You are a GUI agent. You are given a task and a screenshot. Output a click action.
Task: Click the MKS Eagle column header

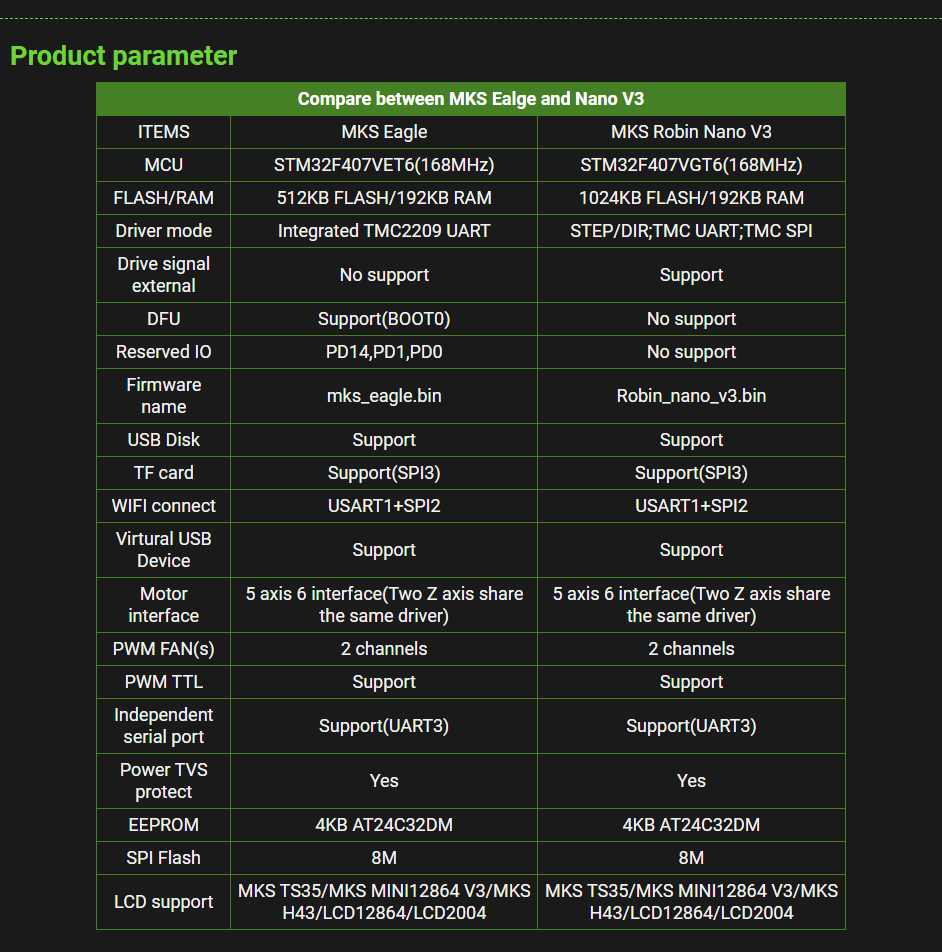[384, 132]
